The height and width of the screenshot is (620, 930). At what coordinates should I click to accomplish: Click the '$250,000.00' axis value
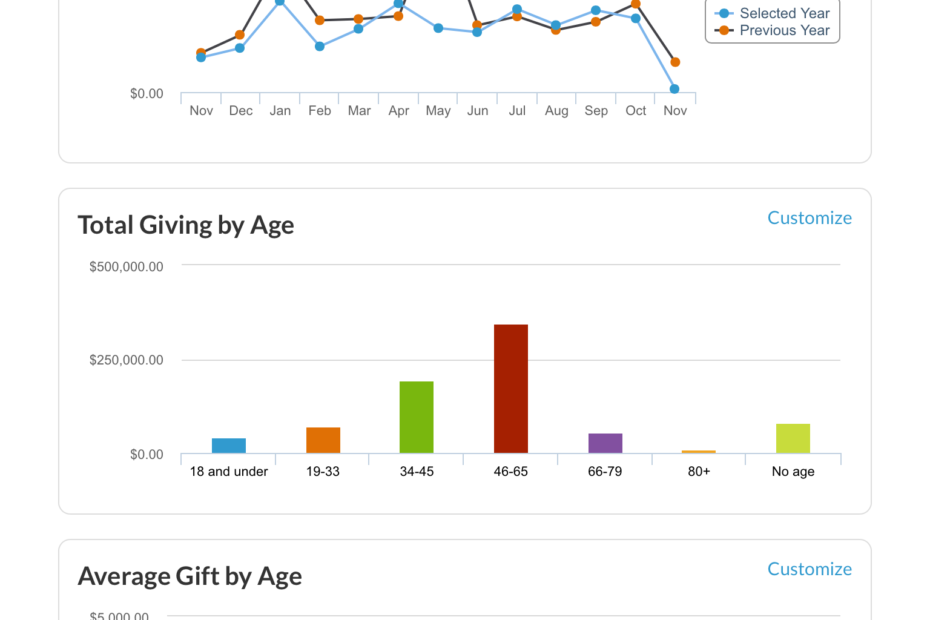pyautogui.click(x=126, y=360)
